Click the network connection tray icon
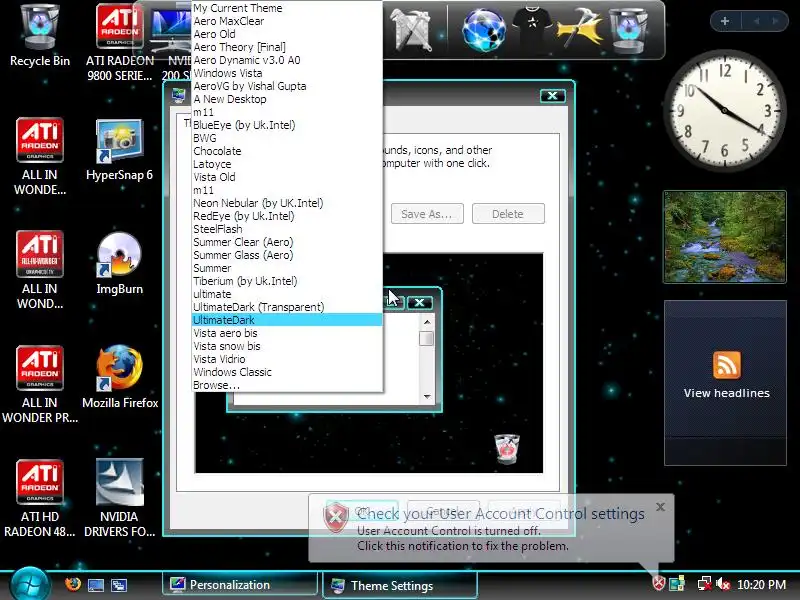The width and height of the screenshot is (800, 600). [x=705, y=584]
